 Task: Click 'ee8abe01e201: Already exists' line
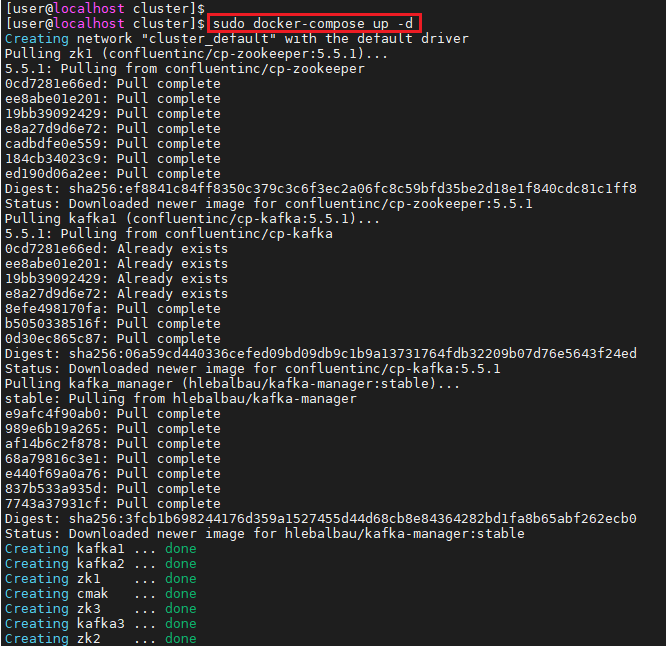click(116, 264)
